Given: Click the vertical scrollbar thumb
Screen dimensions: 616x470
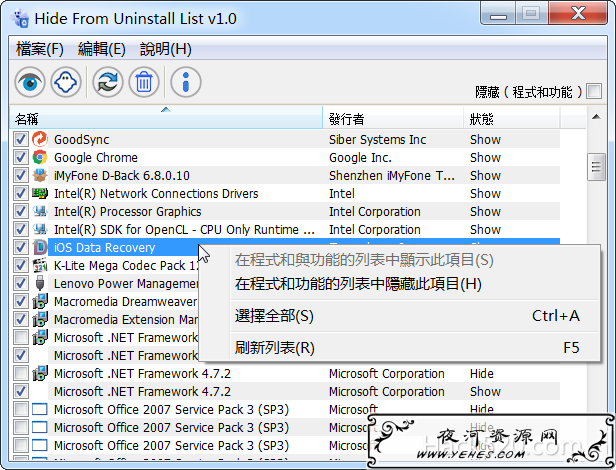Looking at the screenshot, I should tap(596, 167).
